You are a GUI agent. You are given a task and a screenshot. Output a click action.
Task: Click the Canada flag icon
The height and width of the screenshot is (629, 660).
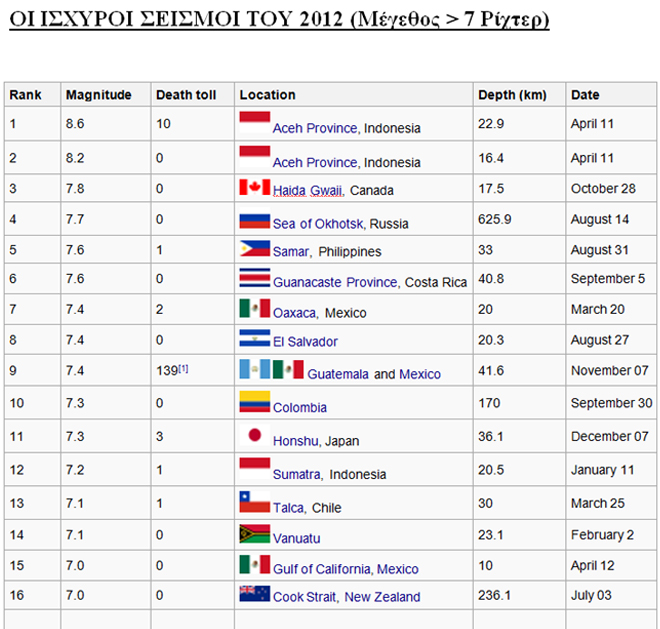255,187
